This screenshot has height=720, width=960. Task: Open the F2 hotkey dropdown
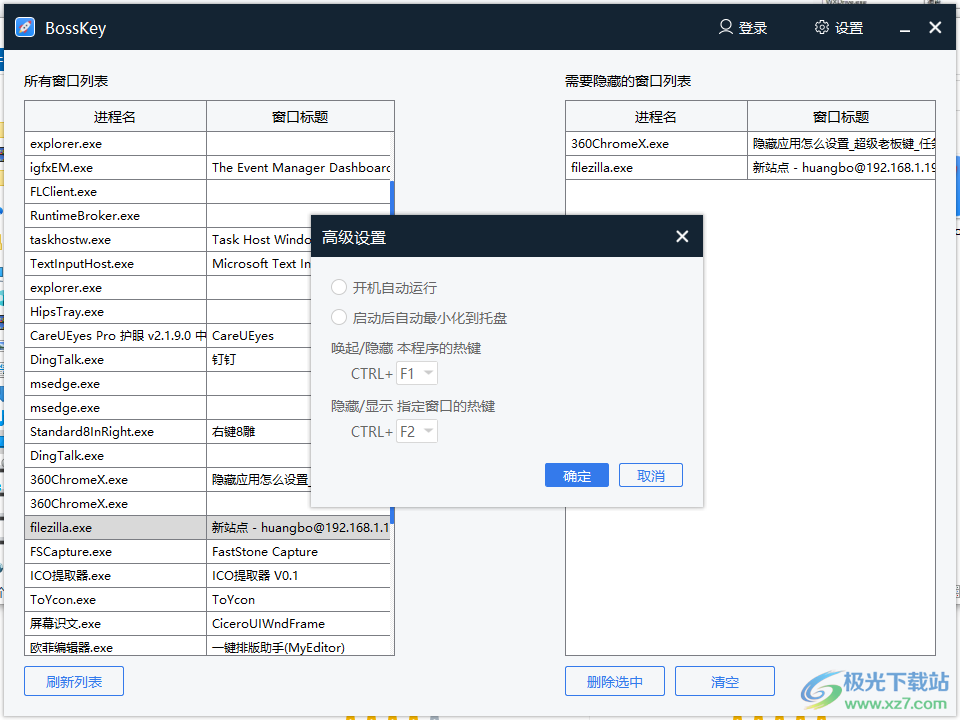coord(417,432)
